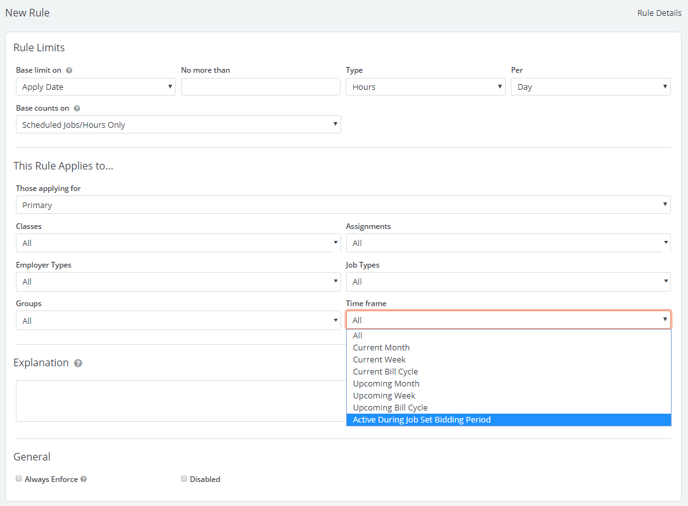Viewport: 688px width, 506px height.
Task: Enable the Always Enforce checkbox
Action: pyautogui.click(x=19, y=479)
